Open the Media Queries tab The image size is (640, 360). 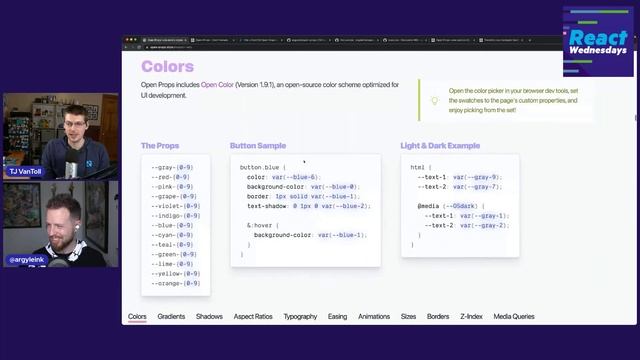tap(514, 316)
